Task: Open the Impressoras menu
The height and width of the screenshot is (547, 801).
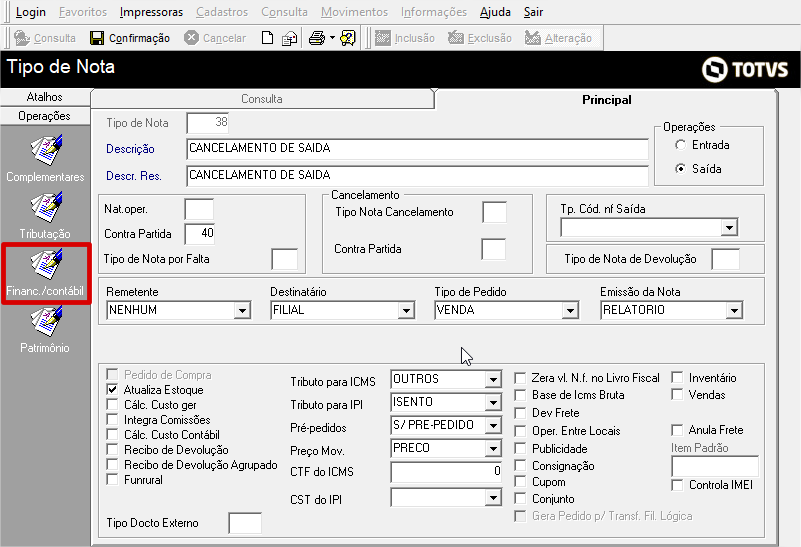Action: coord(151,12)
